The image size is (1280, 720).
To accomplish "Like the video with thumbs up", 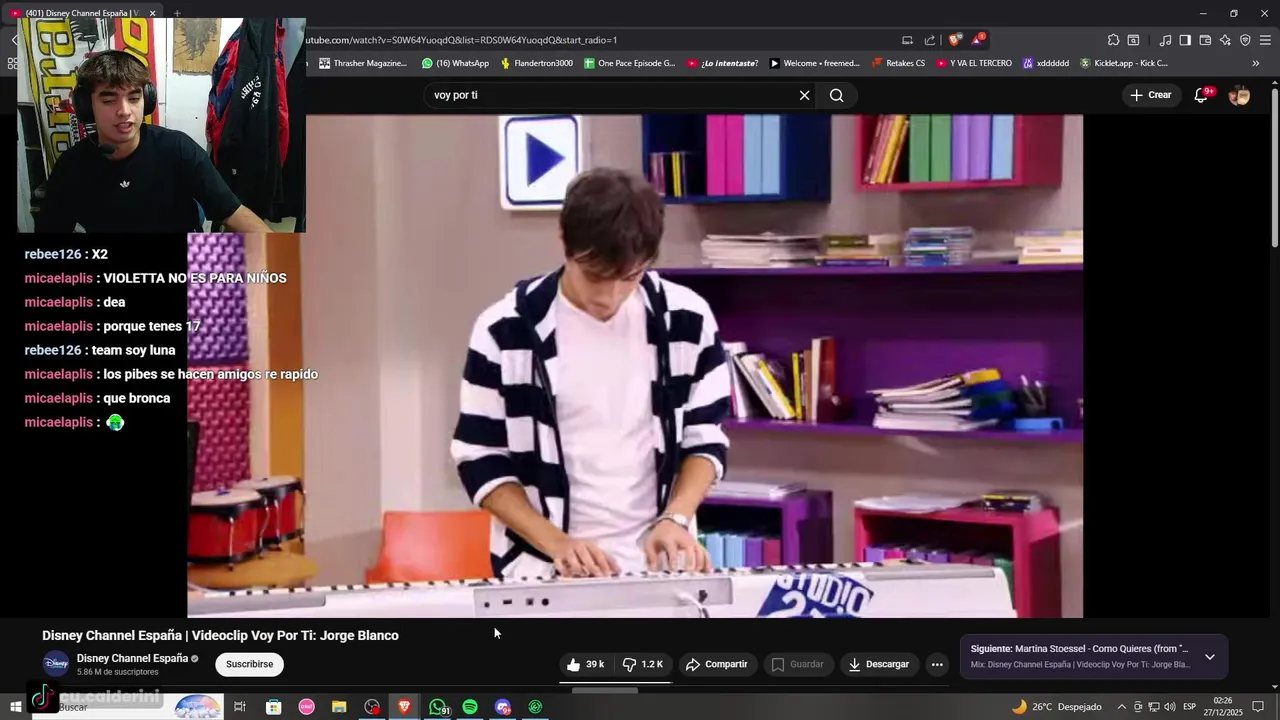I will click(585, 664).
